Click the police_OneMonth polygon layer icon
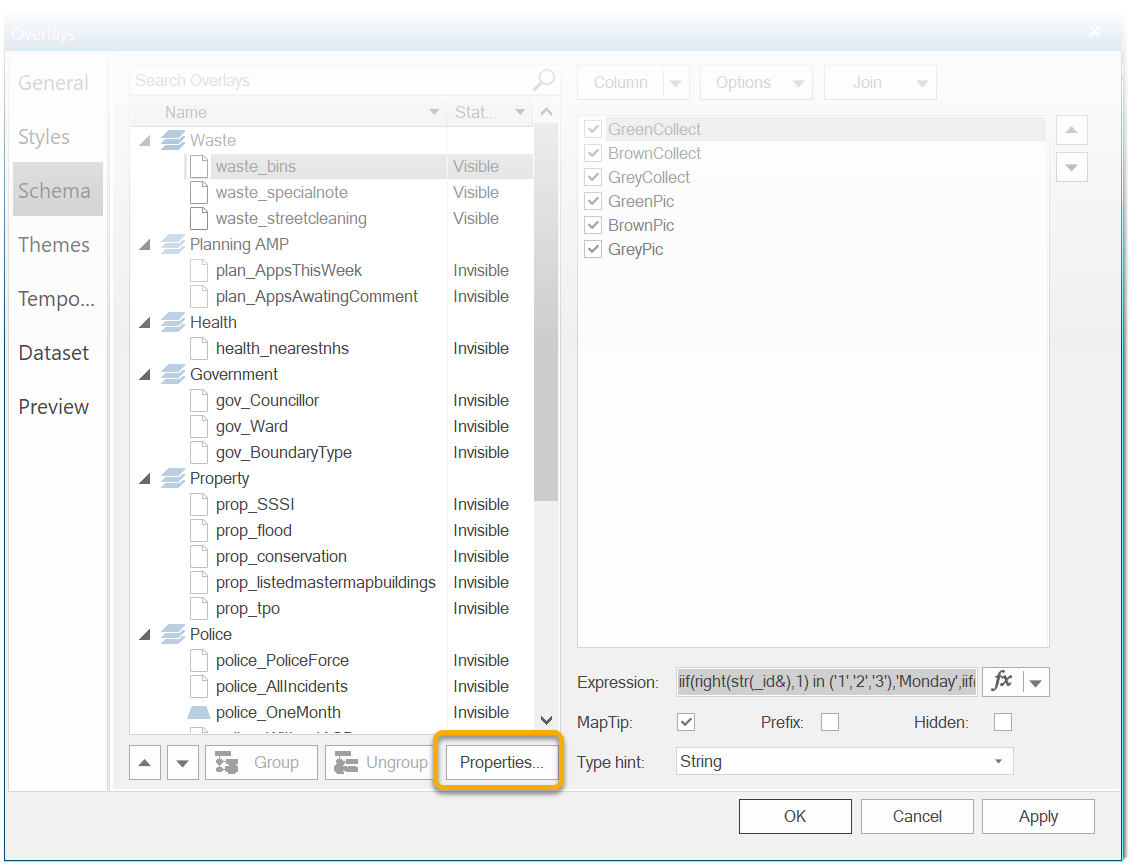The height and width of the screenshot is (867, 1138). click(x=199, y=713)
